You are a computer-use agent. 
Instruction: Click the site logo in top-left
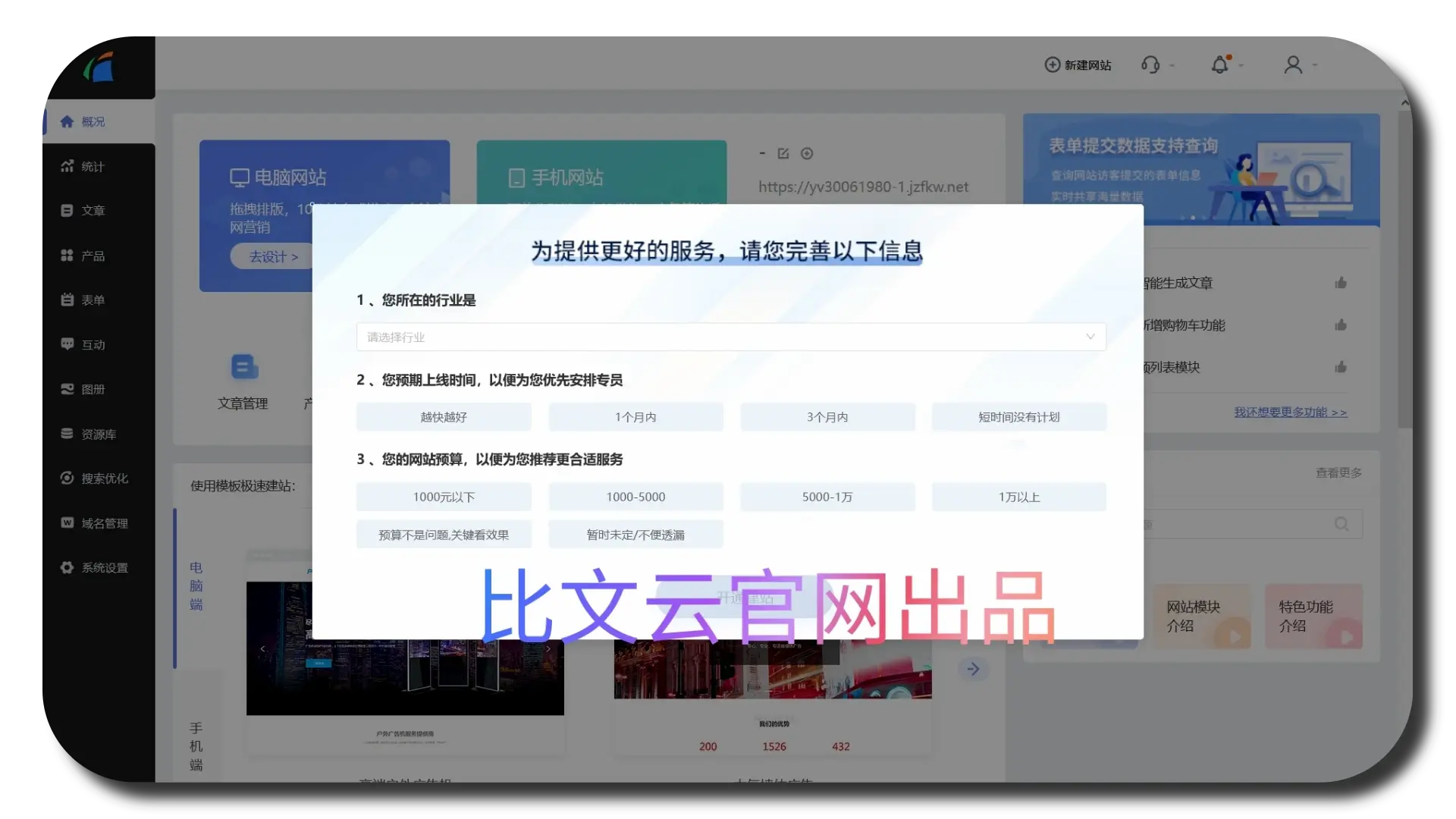point(99,67)
